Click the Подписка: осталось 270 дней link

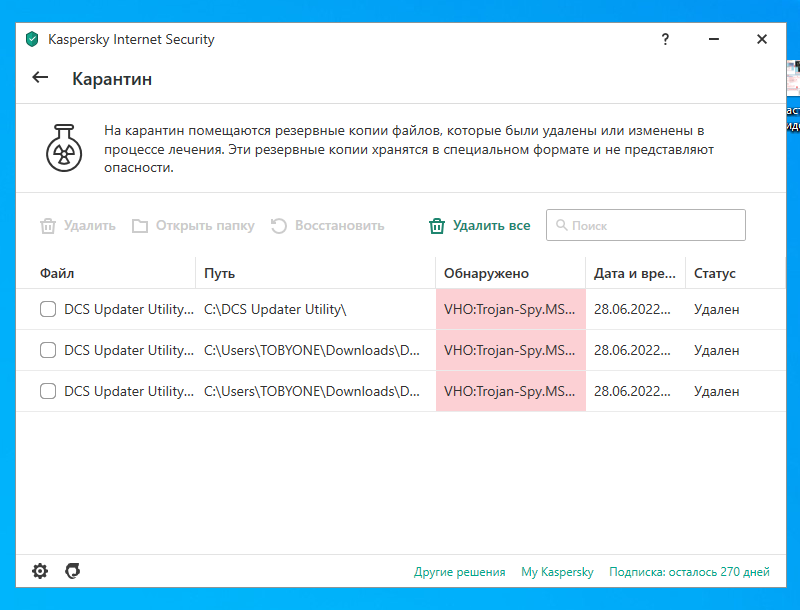[x=689, y=572]
